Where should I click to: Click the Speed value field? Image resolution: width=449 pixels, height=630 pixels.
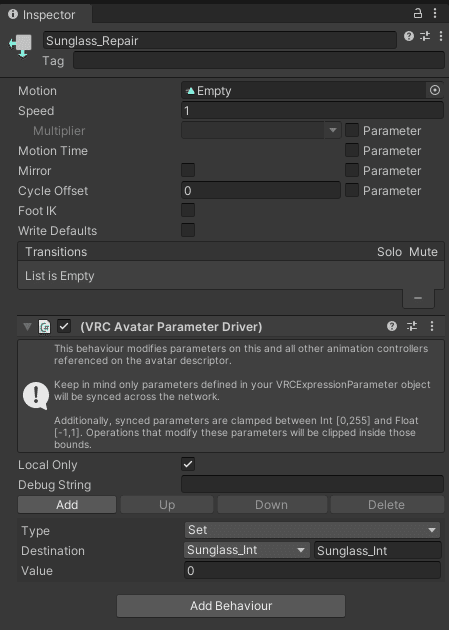click(x=312, y=110)
